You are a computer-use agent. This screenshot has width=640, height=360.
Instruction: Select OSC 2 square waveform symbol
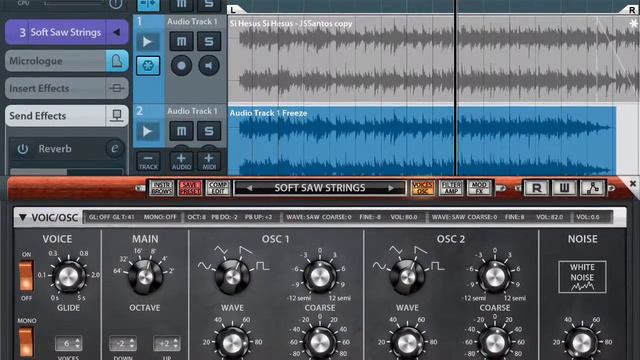tap(437, 266)
